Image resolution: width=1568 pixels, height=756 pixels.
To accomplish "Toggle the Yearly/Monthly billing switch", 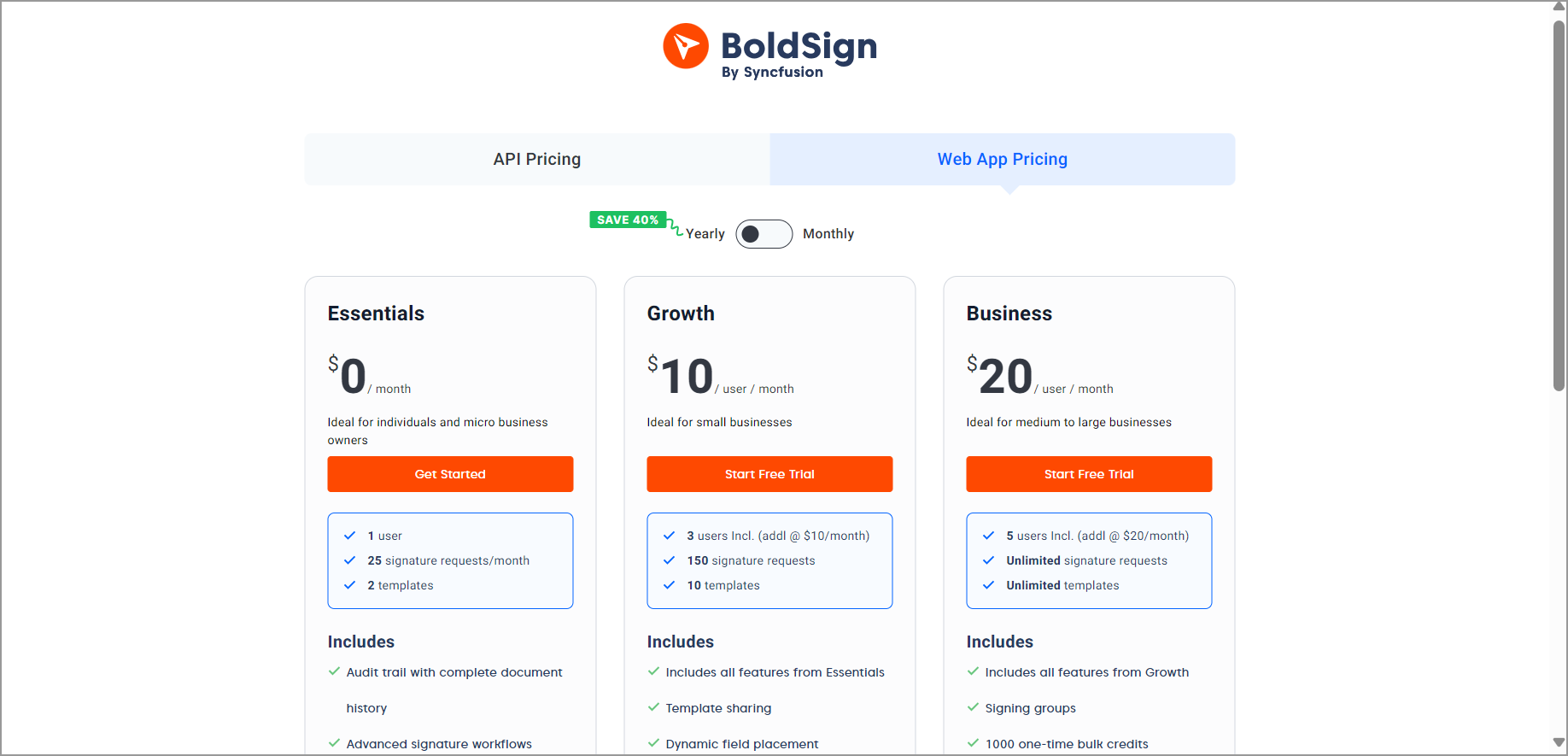I will (x=764, y=234).
